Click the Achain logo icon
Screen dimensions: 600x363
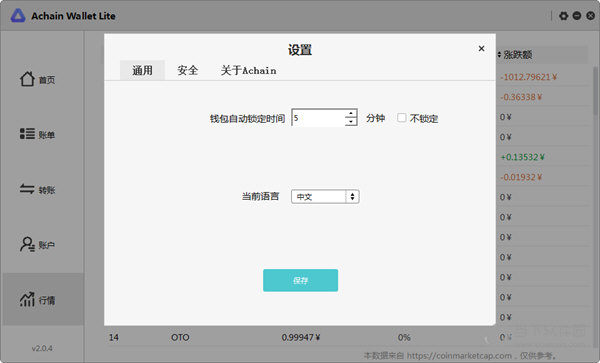[x=18, y=16]
